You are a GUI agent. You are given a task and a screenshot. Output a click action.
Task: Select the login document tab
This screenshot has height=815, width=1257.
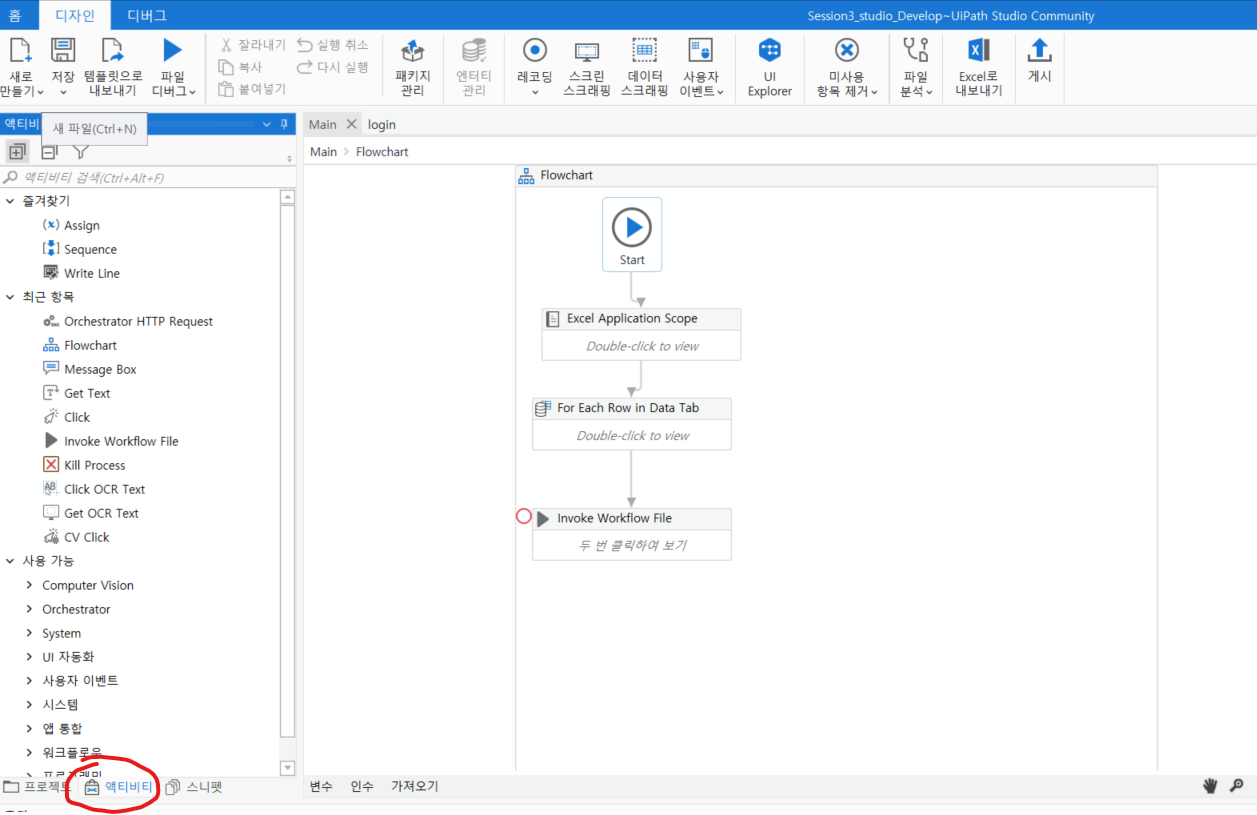pos(382,124)
